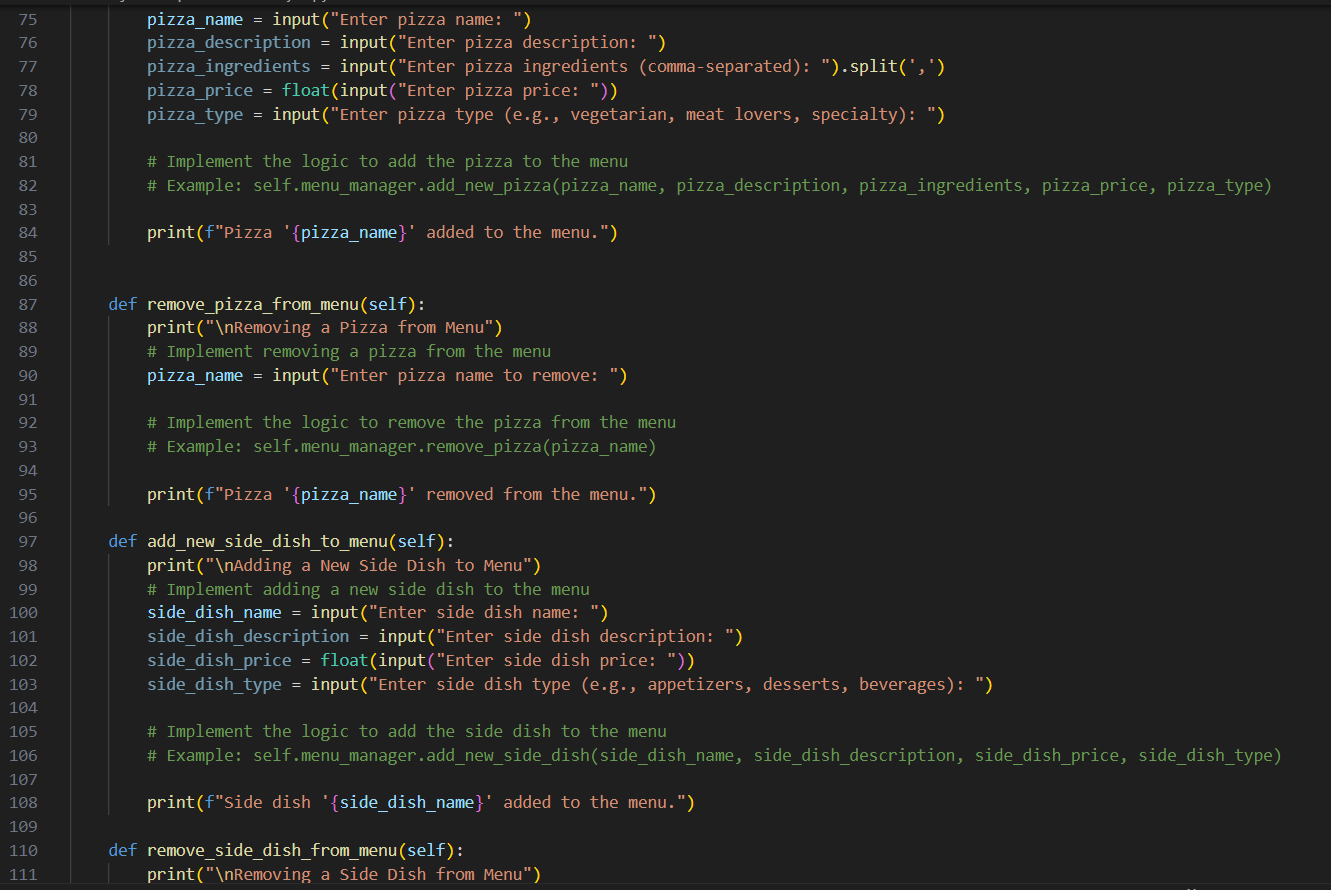
Task: Click comment "Implement the logic to add the side dish"
Action: (407, 731)
